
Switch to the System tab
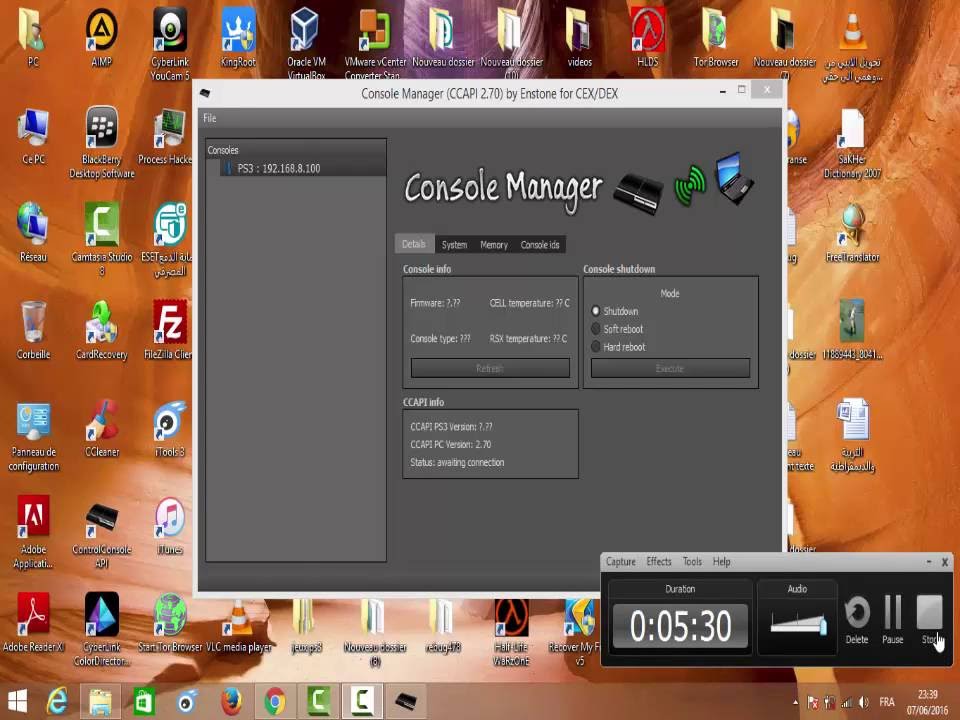[x=454, y=244]
